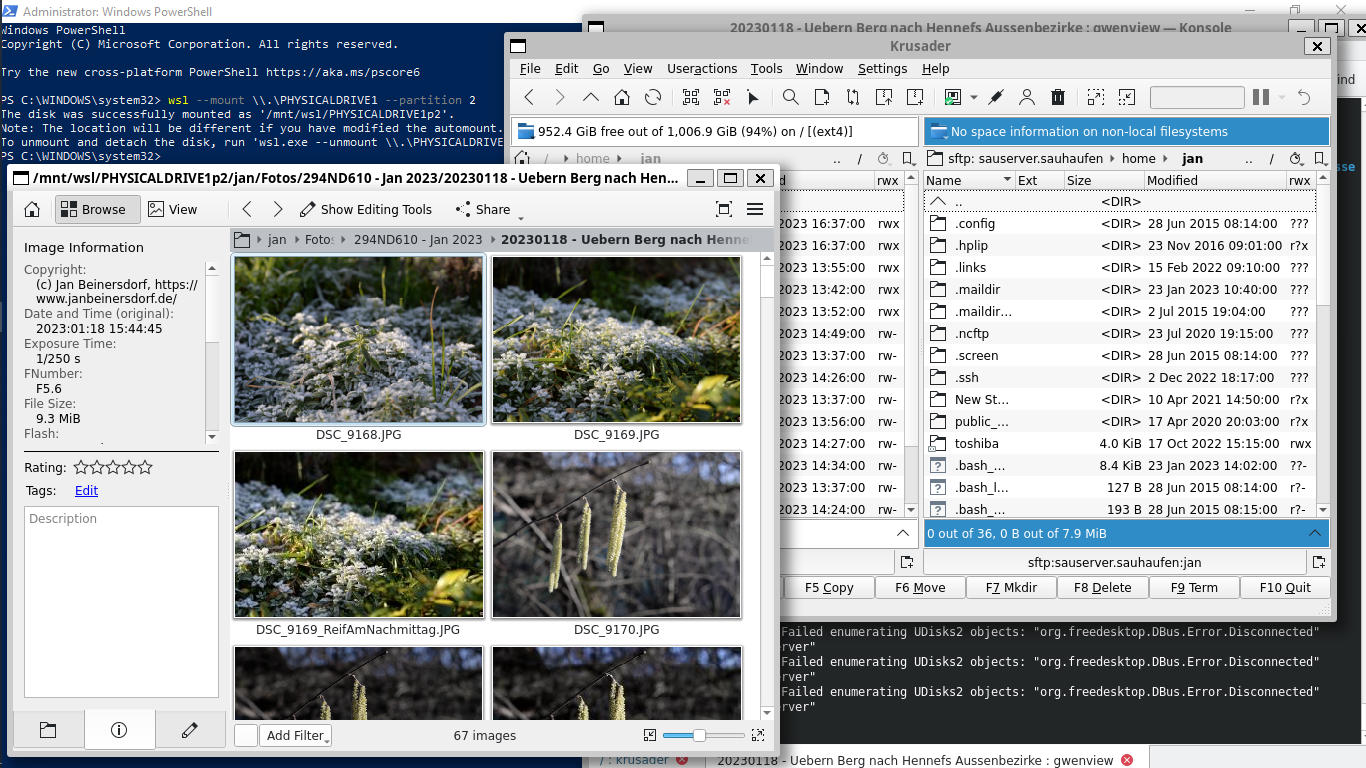1366x768 pixels.
Task: Open Settings menu in Krusader
Action: pos(882,68)
